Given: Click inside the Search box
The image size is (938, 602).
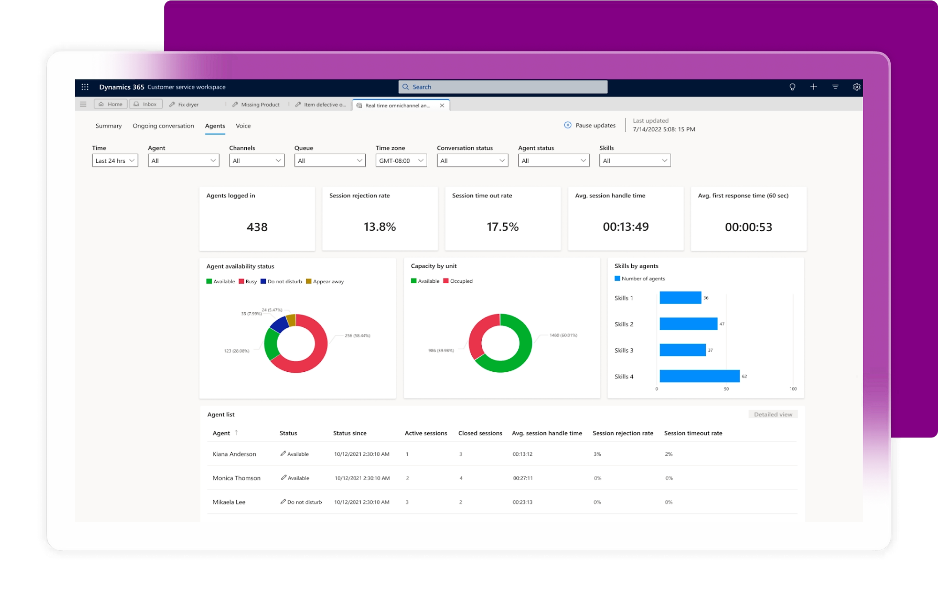Looking at the screenshot, I should 503,87.
